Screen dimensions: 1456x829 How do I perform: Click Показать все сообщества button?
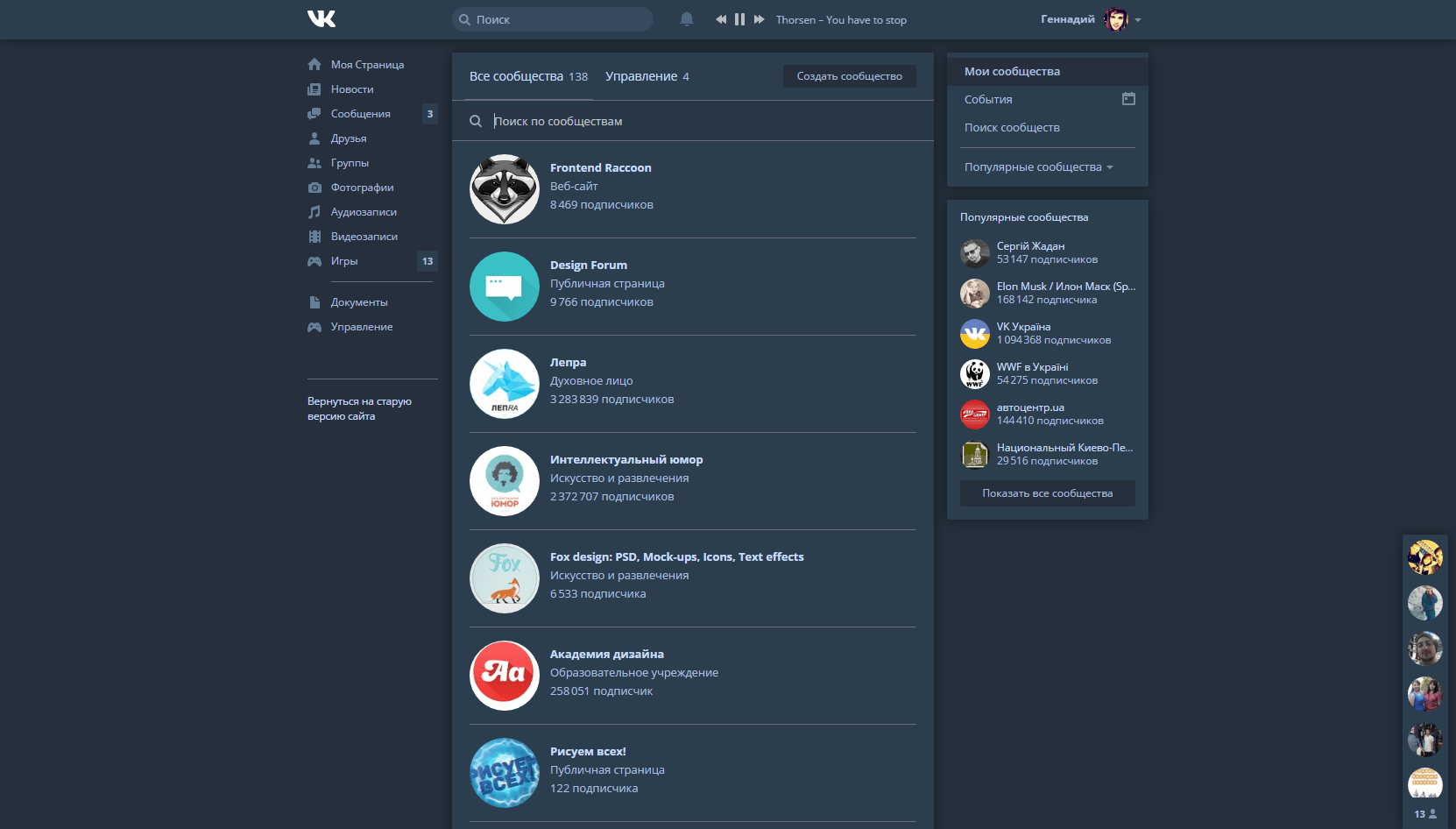(x=1046, y=492)
